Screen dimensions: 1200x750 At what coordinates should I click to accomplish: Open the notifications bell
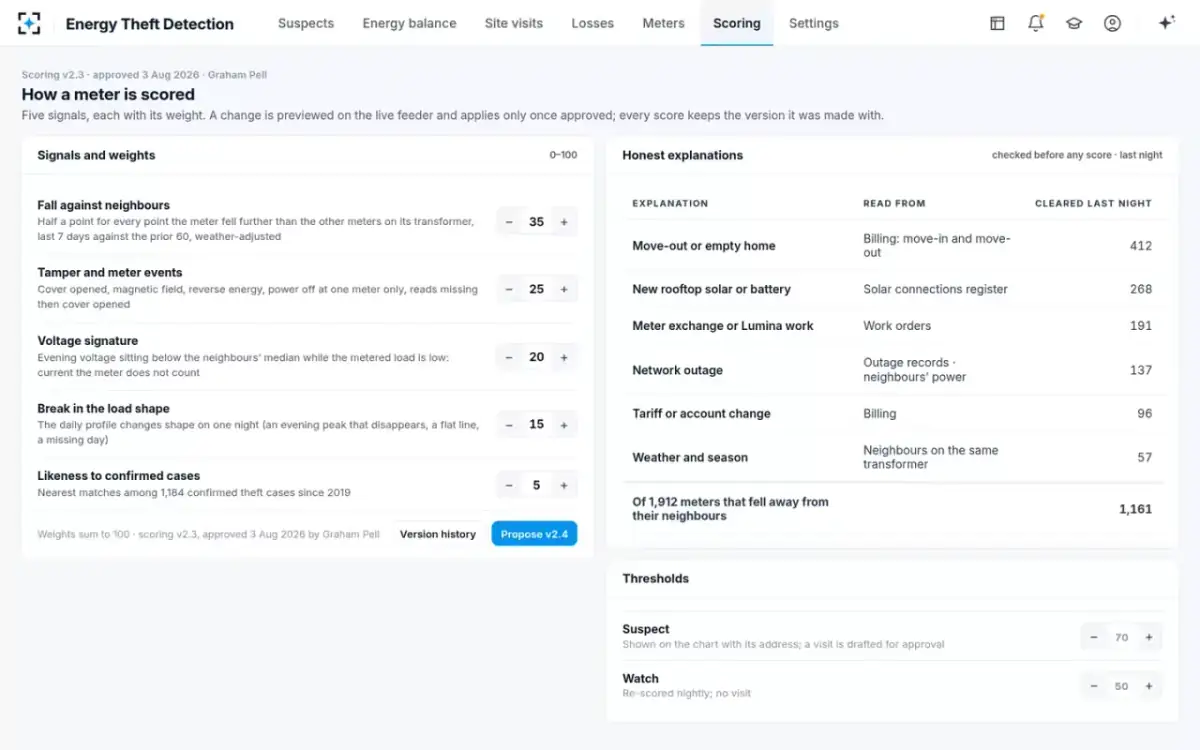click(1036, 23)
